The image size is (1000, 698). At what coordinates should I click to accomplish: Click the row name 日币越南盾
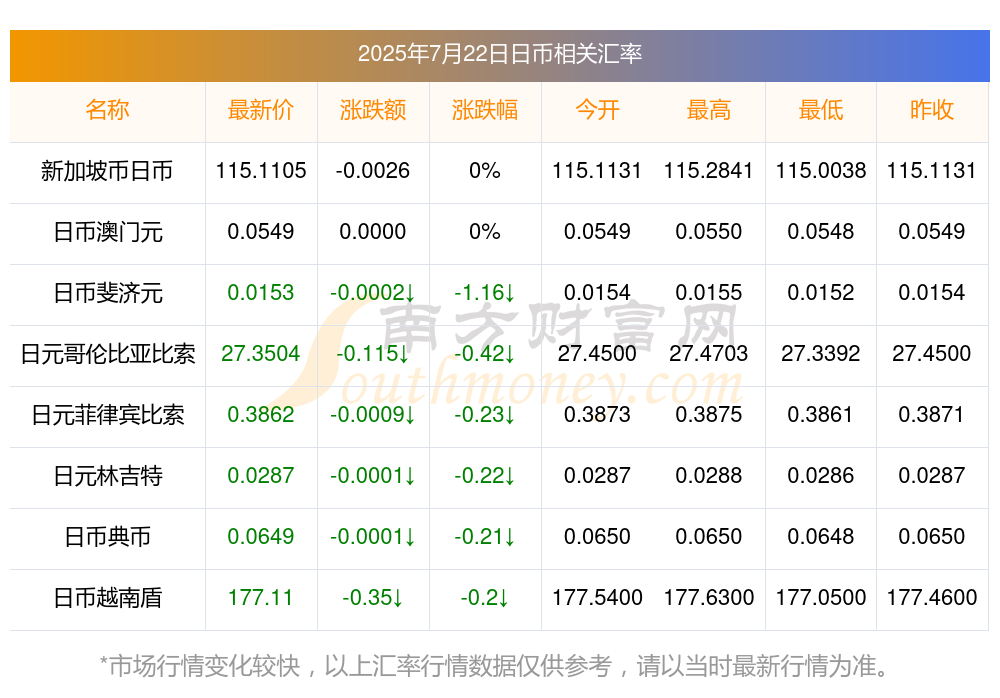tap(107, 598)
